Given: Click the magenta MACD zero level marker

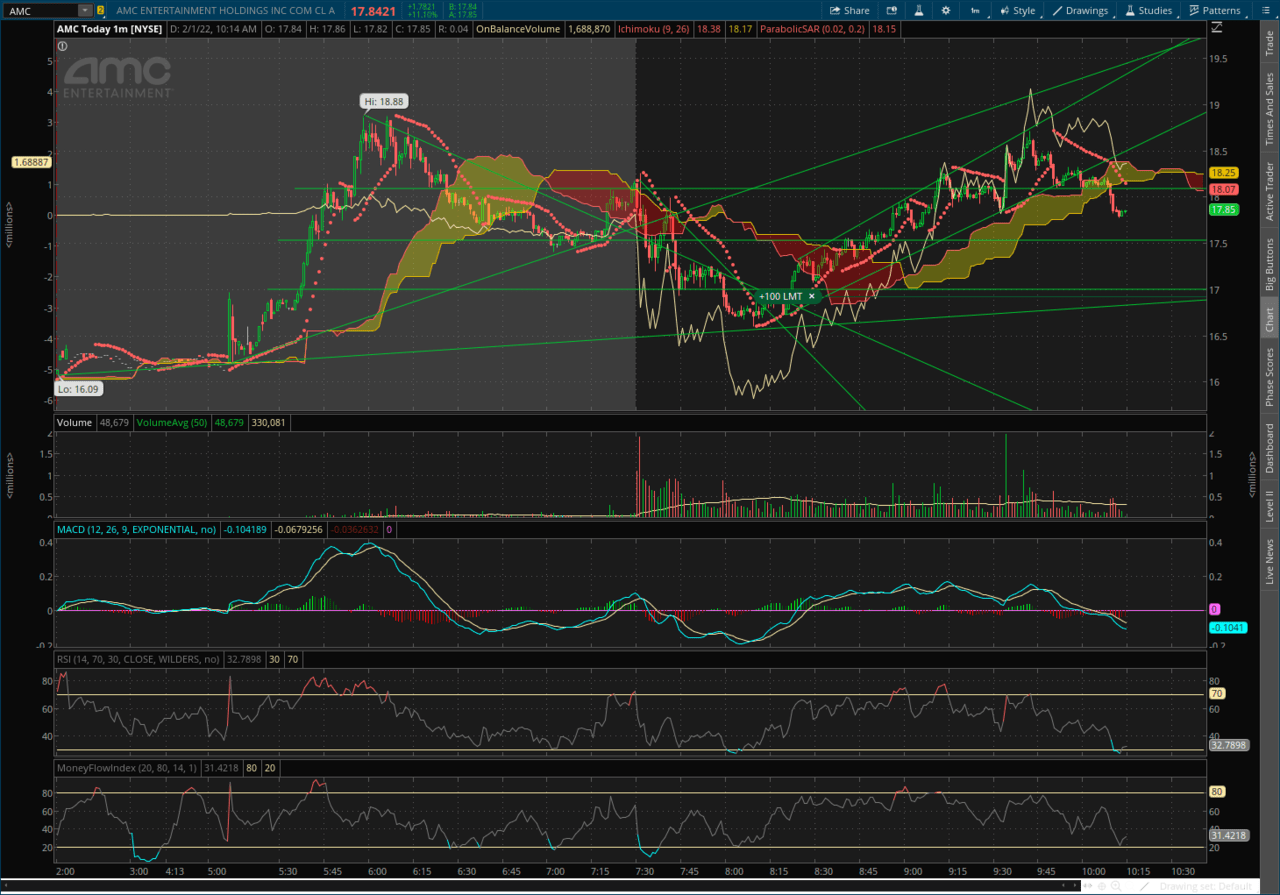Looking at the screenshot, I should click(1214, 609).
